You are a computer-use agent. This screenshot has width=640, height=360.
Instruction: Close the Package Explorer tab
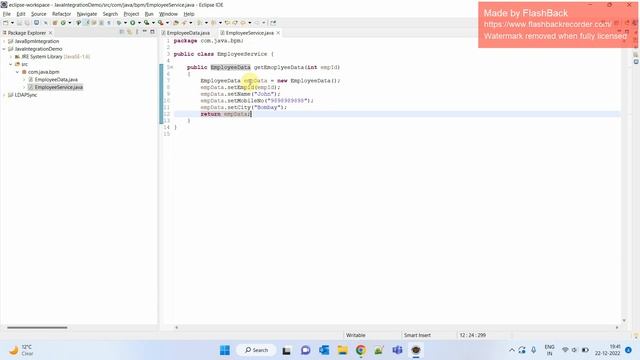(50, 33)
